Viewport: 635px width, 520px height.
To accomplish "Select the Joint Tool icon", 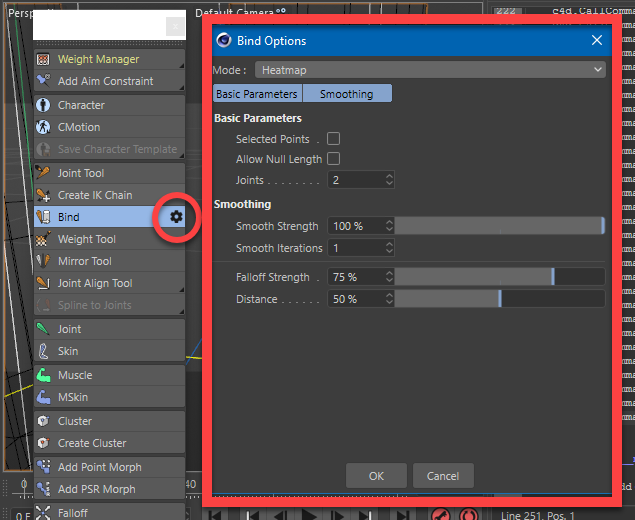I will [44, 173].
